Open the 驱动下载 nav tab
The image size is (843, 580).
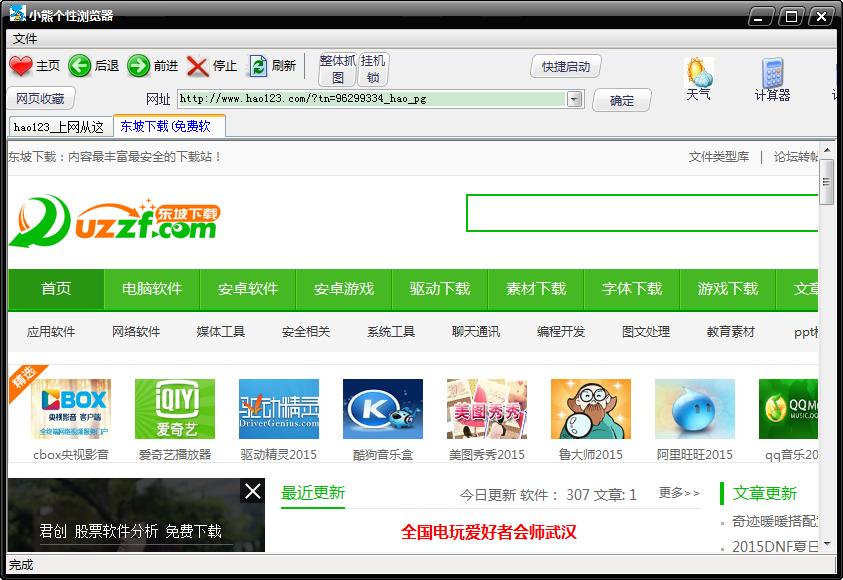[440, 289]
